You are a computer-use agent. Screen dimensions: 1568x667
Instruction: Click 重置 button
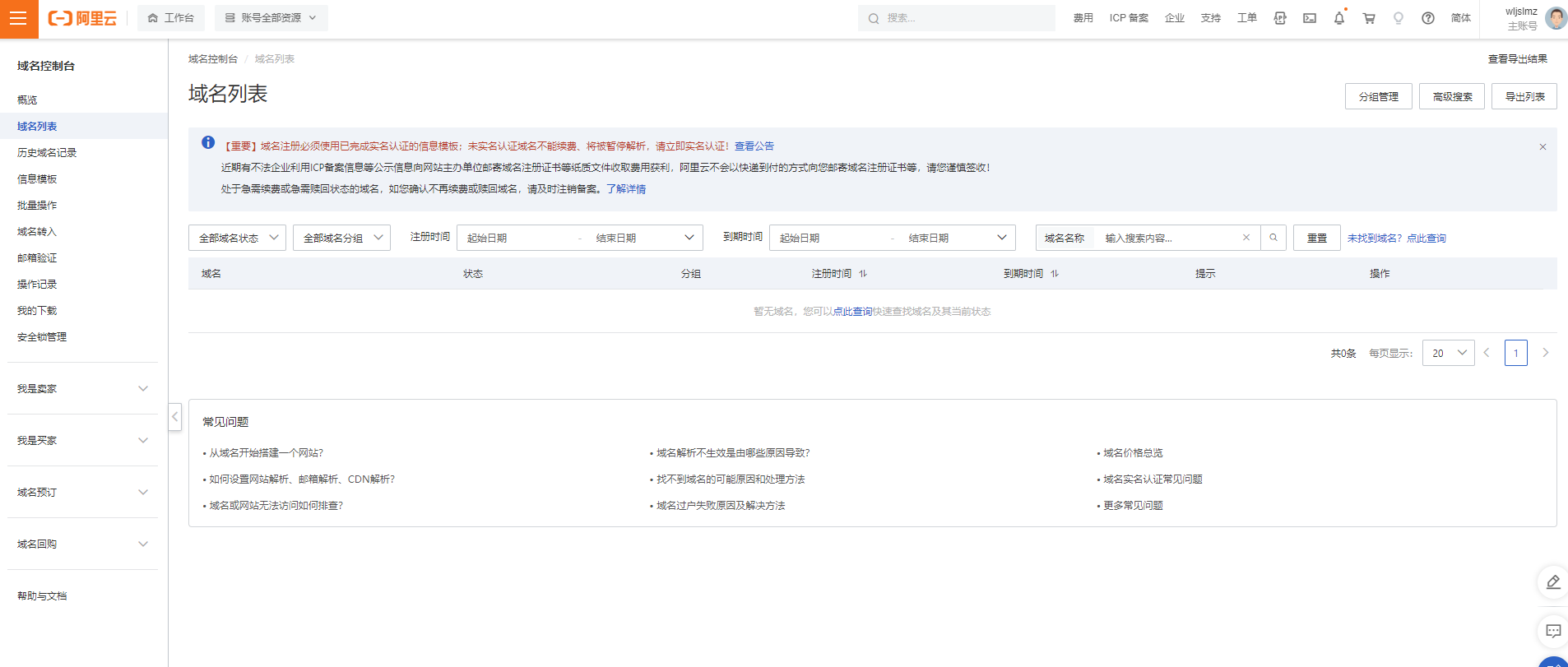point(1317,238)
